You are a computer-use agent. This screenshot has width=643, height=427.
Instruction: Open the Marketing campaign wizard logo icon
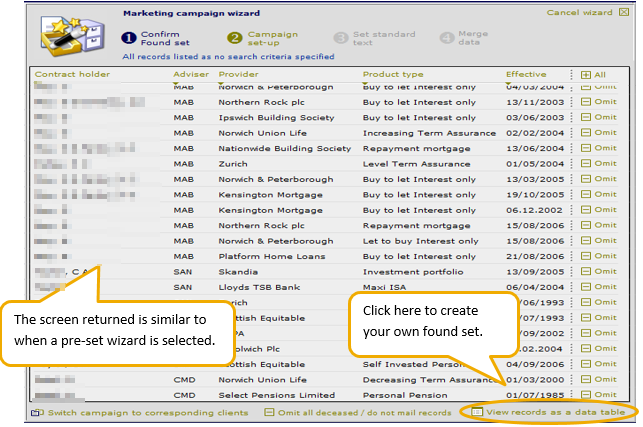pos(72,37)
